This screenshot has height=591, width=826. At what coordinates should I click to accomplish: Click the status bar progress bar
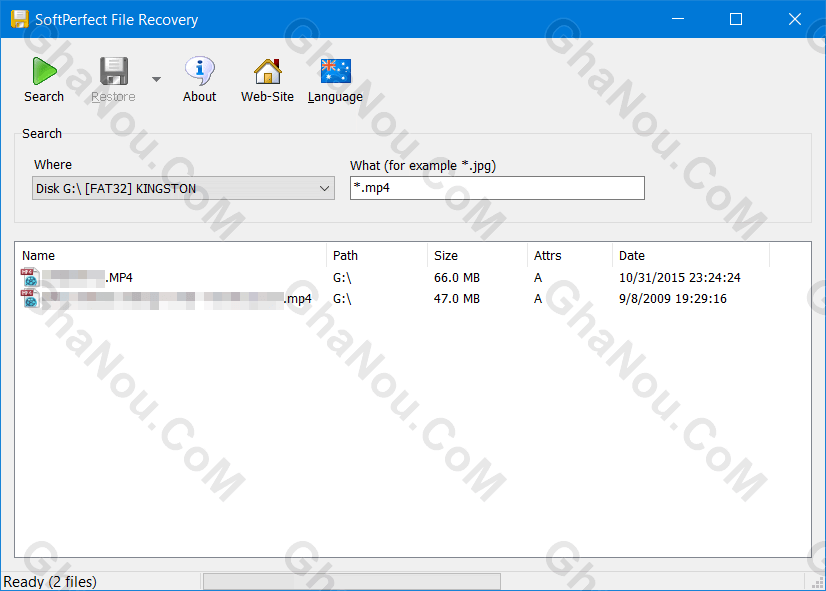(x=352, y=582)
